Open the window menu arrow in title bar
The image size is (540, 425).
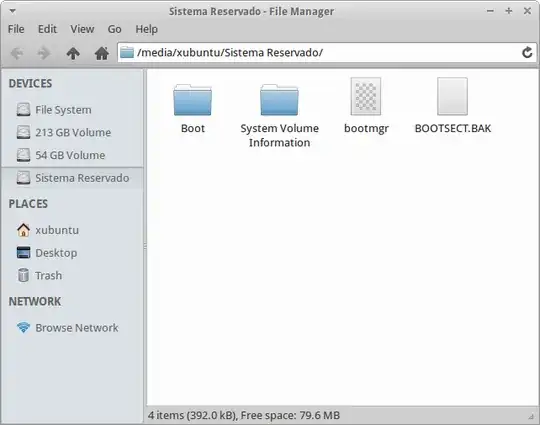[x=13, y=11]
